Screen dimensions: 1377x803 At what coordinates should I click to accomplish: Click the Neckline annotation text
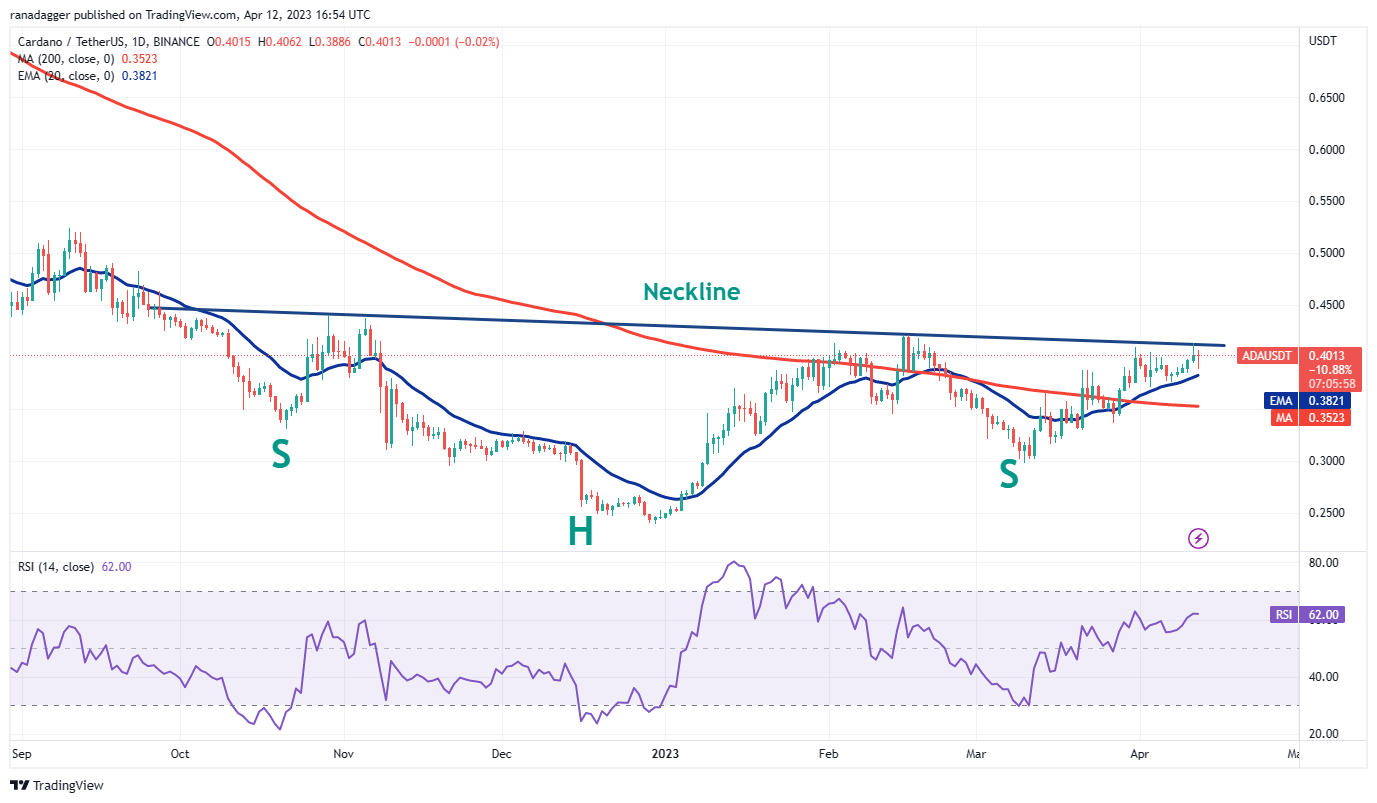691,292
